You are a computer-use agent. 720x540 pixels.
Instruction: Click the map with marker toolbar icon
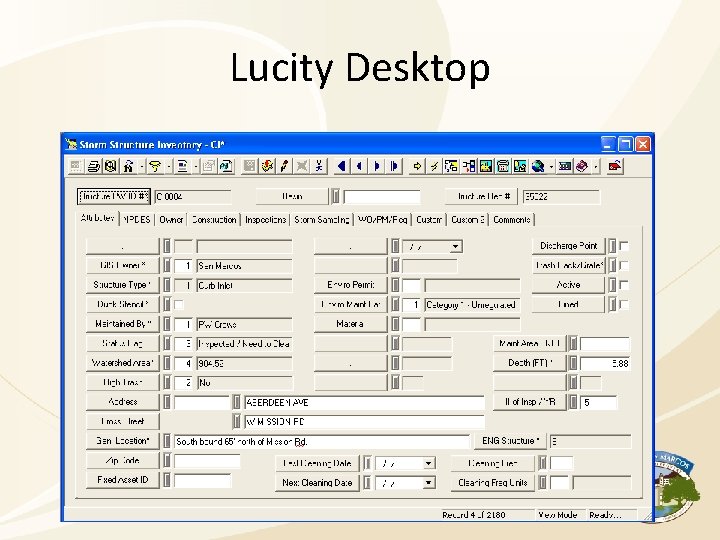(x=520, y=166)
